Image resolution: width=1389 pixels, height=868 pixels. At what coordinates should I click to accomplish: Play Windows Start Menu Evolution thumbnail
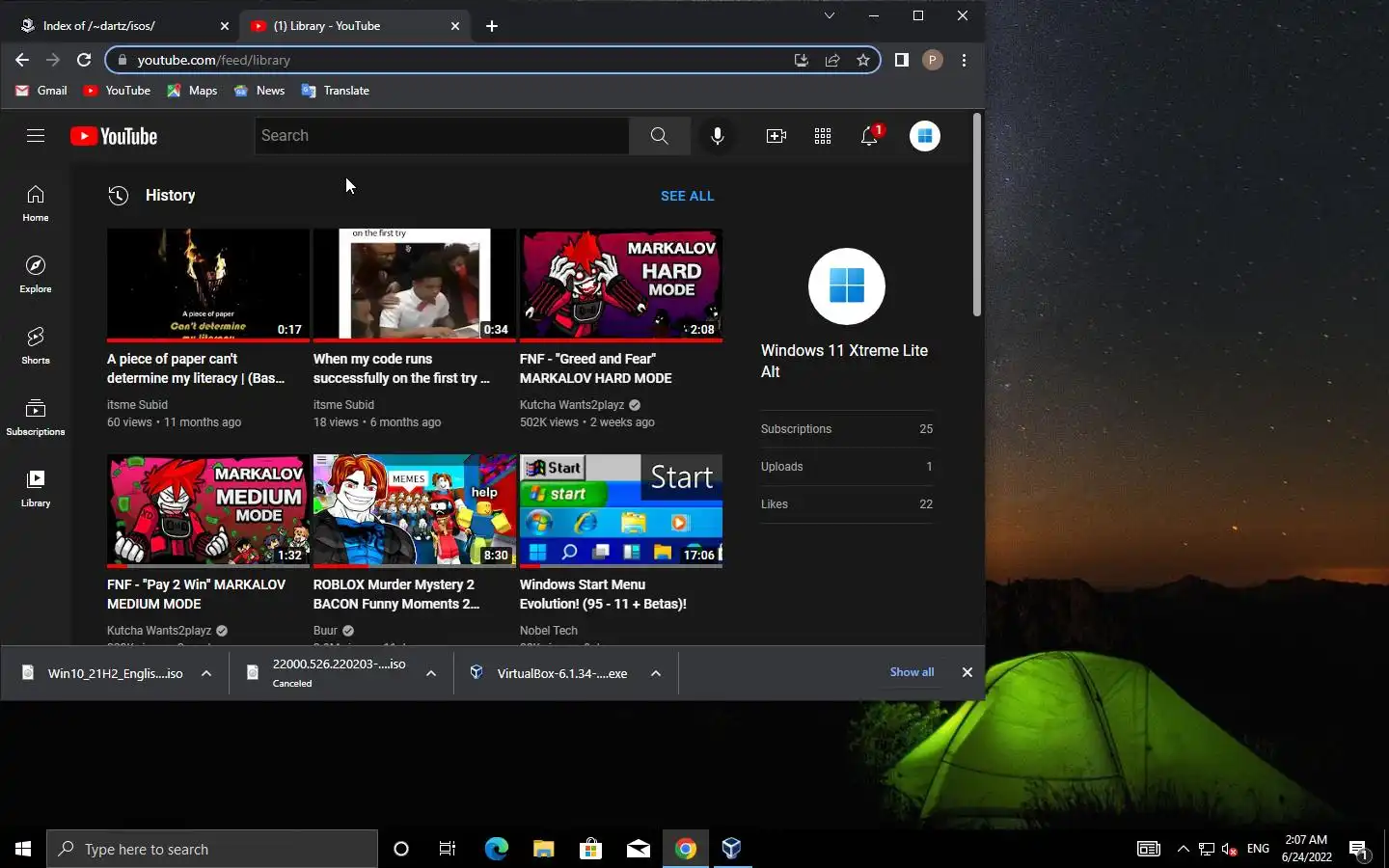[x=621, y=511]
